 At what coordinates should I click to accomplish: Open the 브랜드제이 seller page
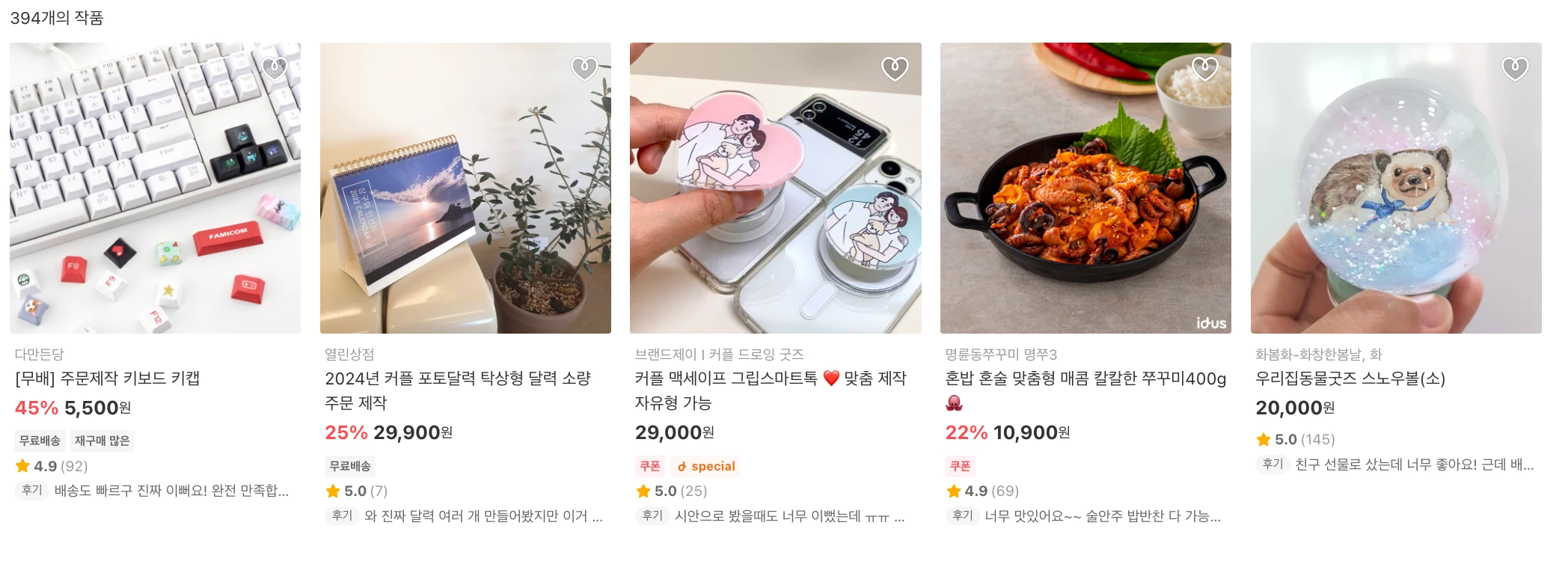(x=664, y=354)
